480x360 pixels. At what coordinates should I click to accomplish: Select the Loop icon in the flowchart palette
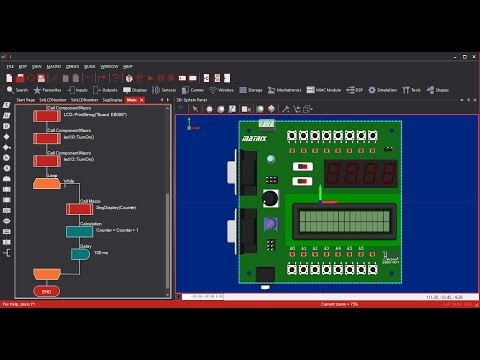click(6, 179)
